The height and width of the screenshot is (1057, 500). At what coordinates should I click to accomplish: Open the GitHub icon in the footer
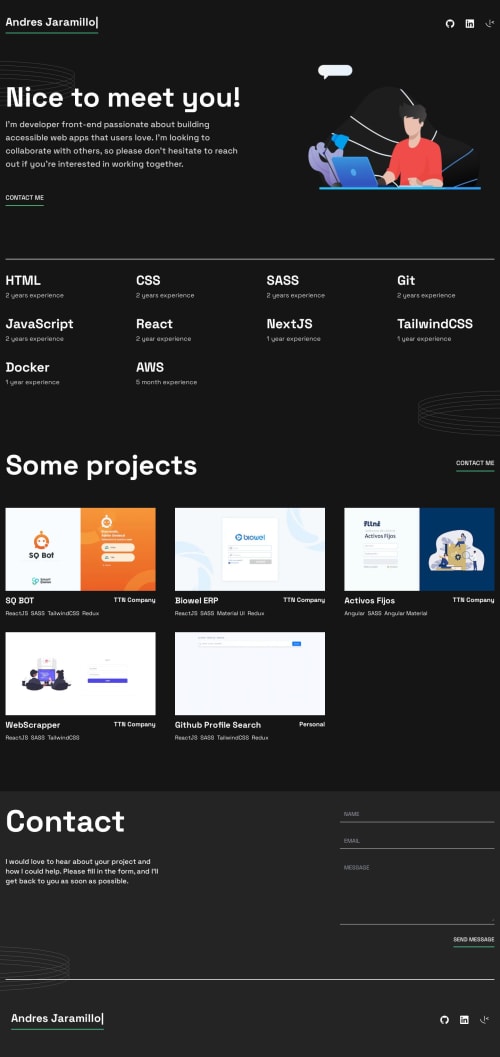(444, 1019)
